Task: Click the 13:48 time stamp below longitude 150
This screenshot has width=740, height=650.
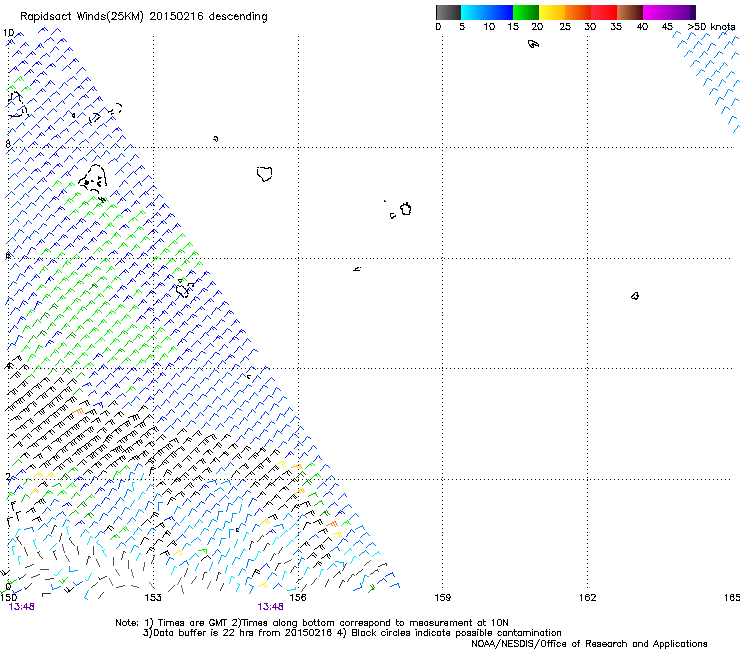Action: pos(22,607)
